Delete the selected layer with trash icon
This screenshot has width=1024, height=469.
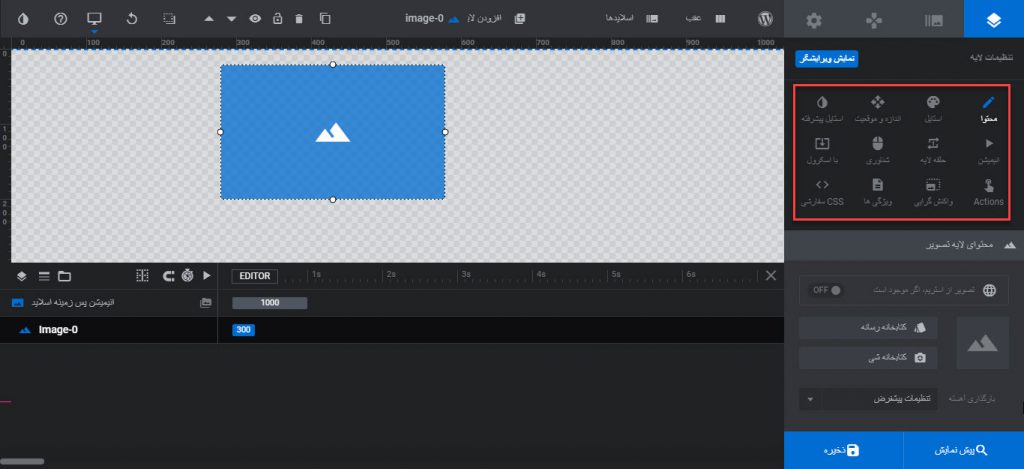(x=299, y=19)
